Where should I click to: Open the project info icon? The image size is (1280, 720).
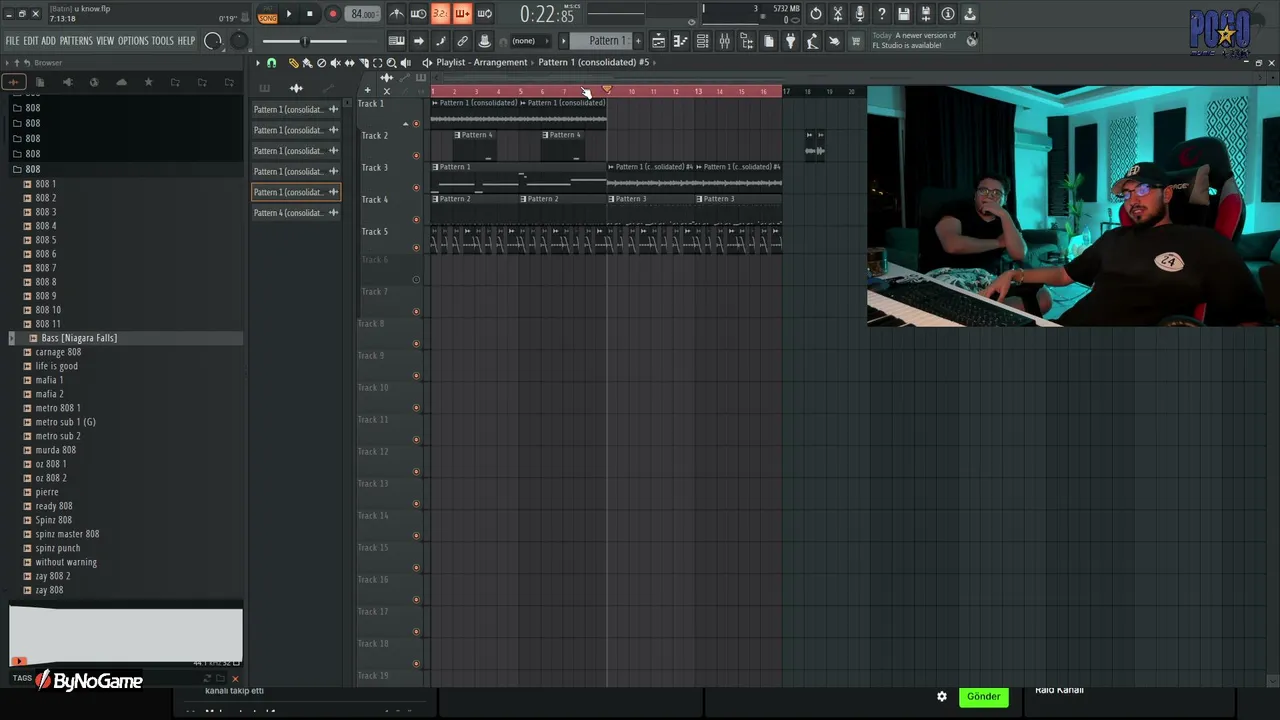coord(948,14)
